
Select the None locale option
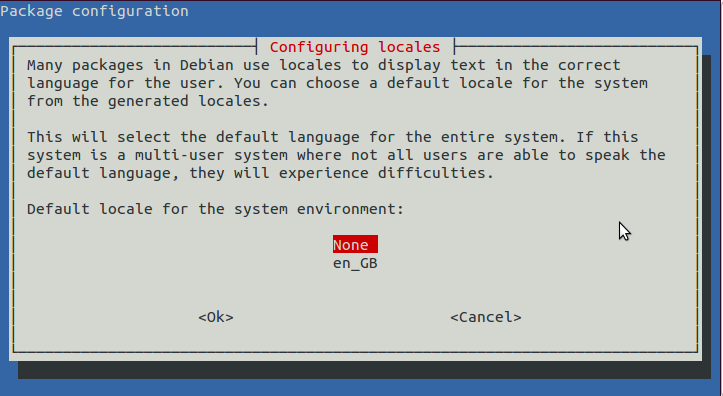point(355,244)
